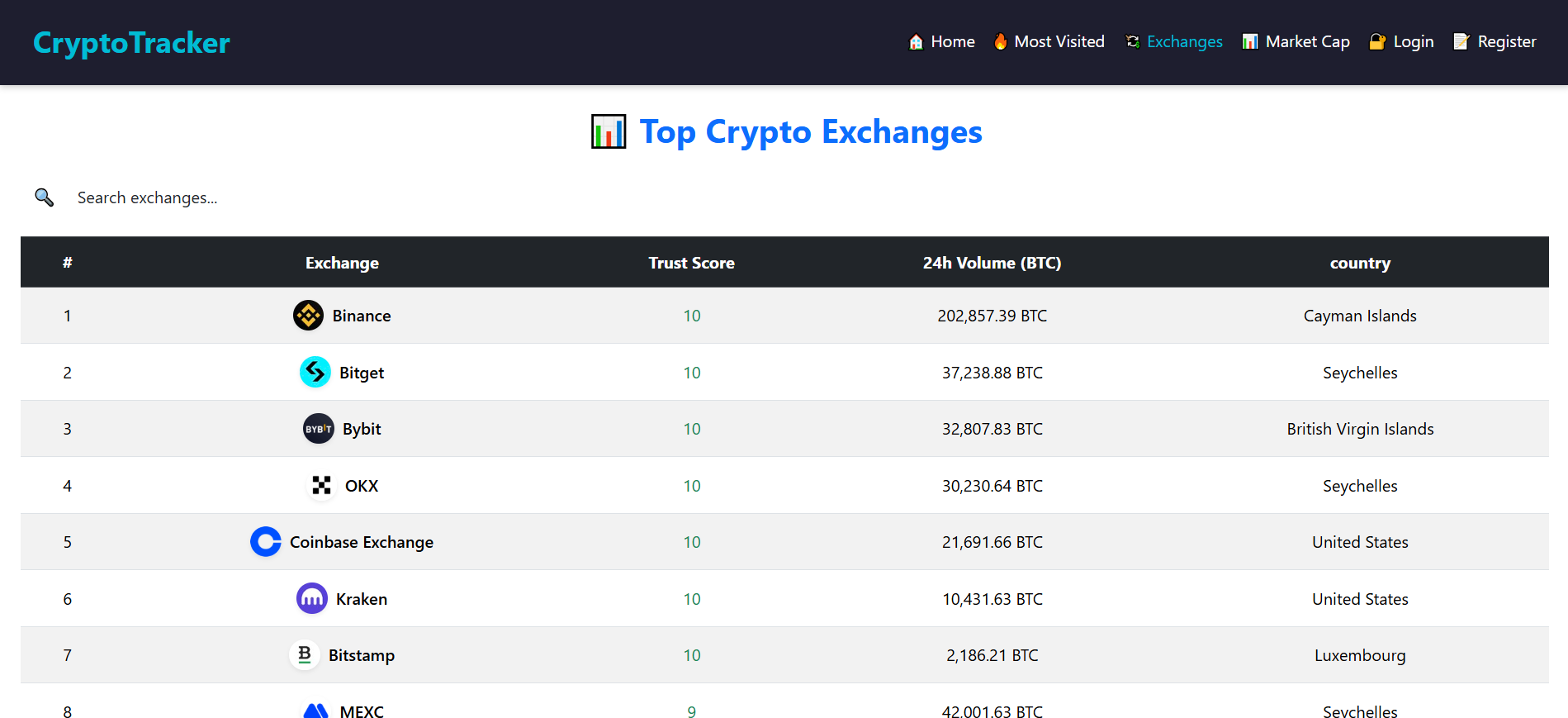Click the house icon beside Home
This screenshot has width=1568, height=718.
coord(916,41)
